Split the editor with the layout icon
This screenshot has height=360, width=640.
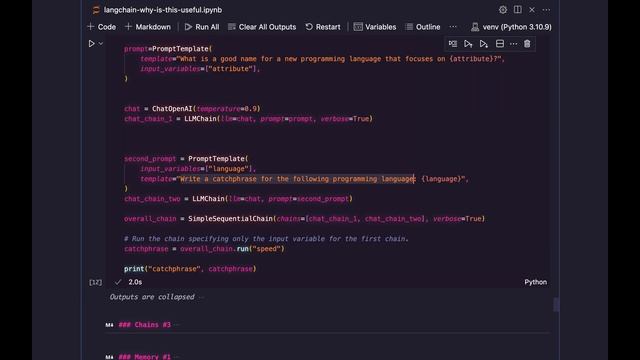coord(518,9)
